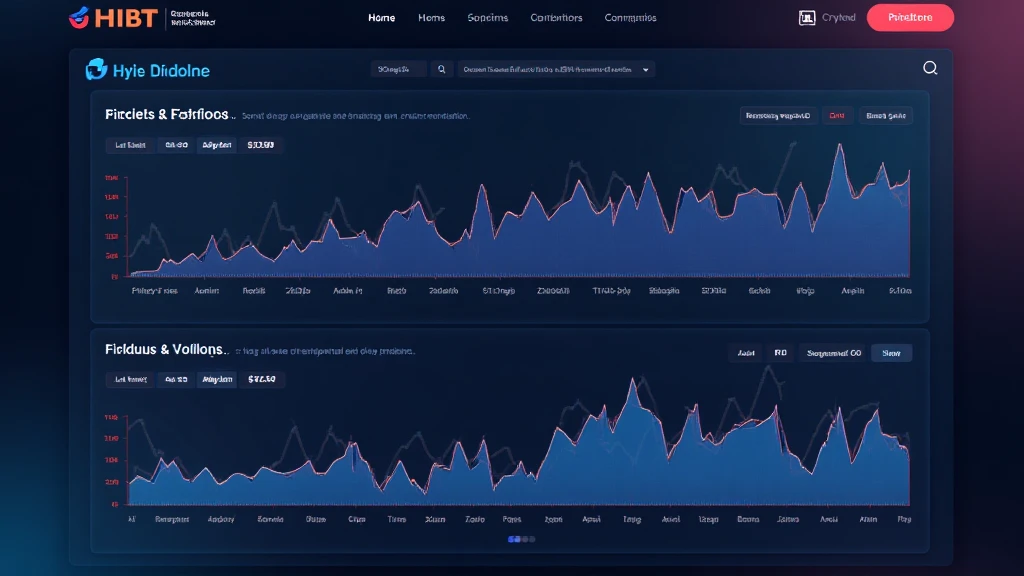Image resolution: width=1024 pixels, height=576 pixels.
Task: Select the highlighted third tab in bottom chart
Action: 218,380
